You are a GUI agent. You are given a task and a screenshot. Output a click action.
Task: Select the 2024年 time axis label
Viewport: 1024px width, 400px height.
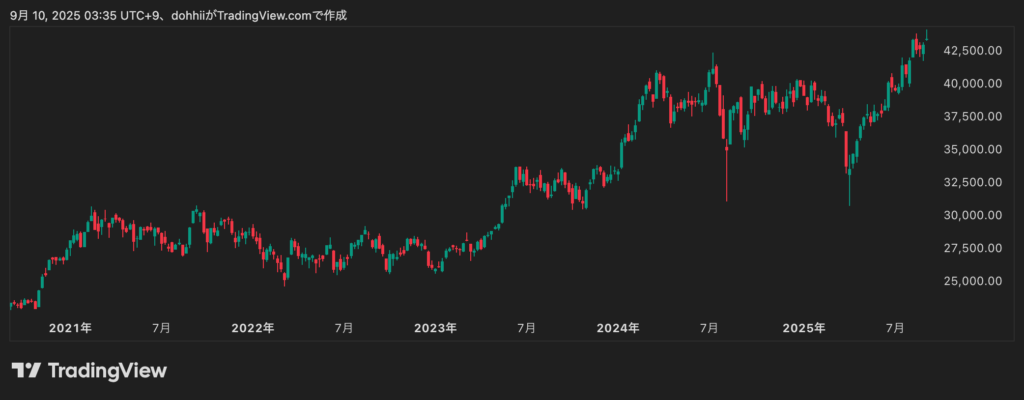[x=620, y=327]
